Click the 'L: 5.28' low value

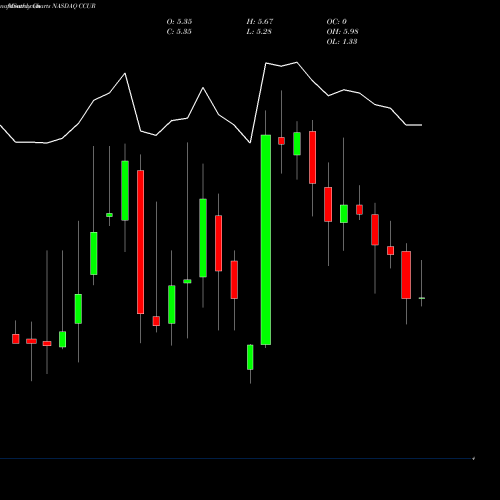[259, 31]
